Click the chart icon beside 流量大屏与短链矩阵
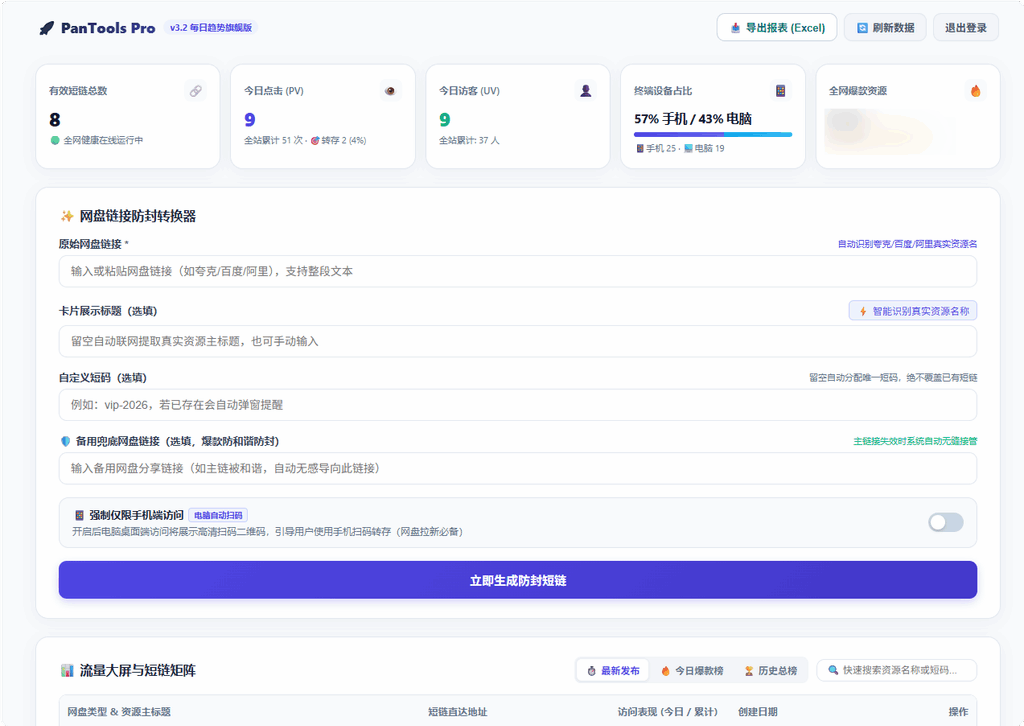The width and height of the screenshot is (1024, 726). [x=67, y=671]
